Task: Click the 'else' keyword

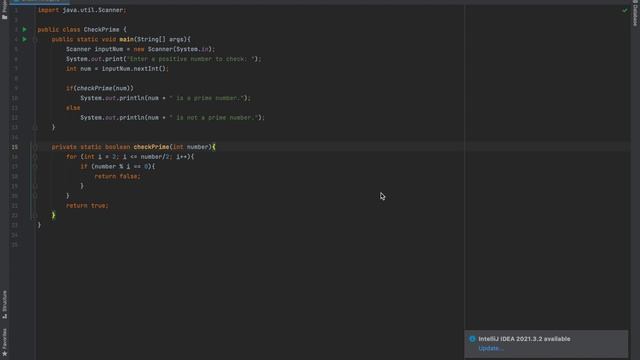Action: [x=73, y=108]
